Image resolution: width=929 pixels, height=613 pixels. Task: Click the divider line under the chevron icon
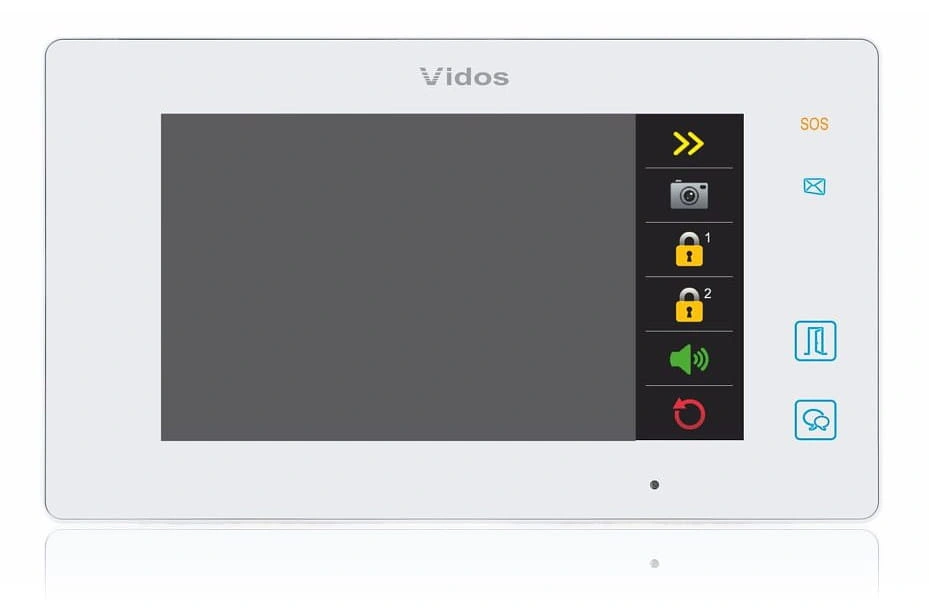(x=689, y=168)
